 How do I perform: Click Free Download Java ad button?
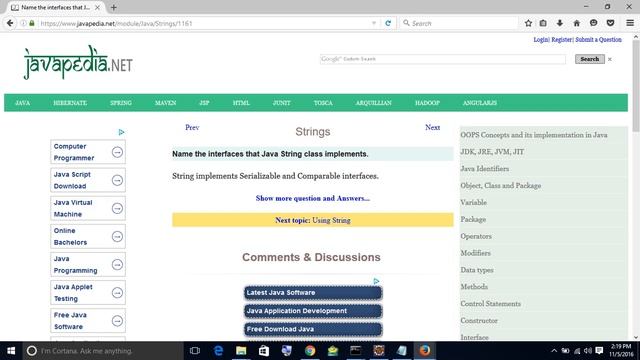point(313,329)
